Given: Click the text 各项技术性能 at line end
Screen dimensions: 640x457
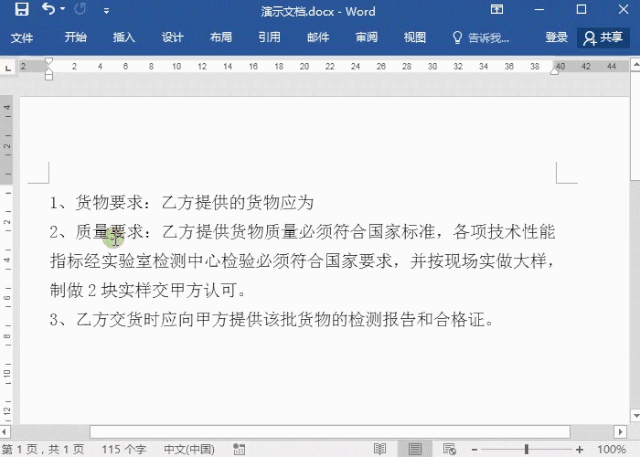Looking at the screenshot, I should click(x=504, y=232).
